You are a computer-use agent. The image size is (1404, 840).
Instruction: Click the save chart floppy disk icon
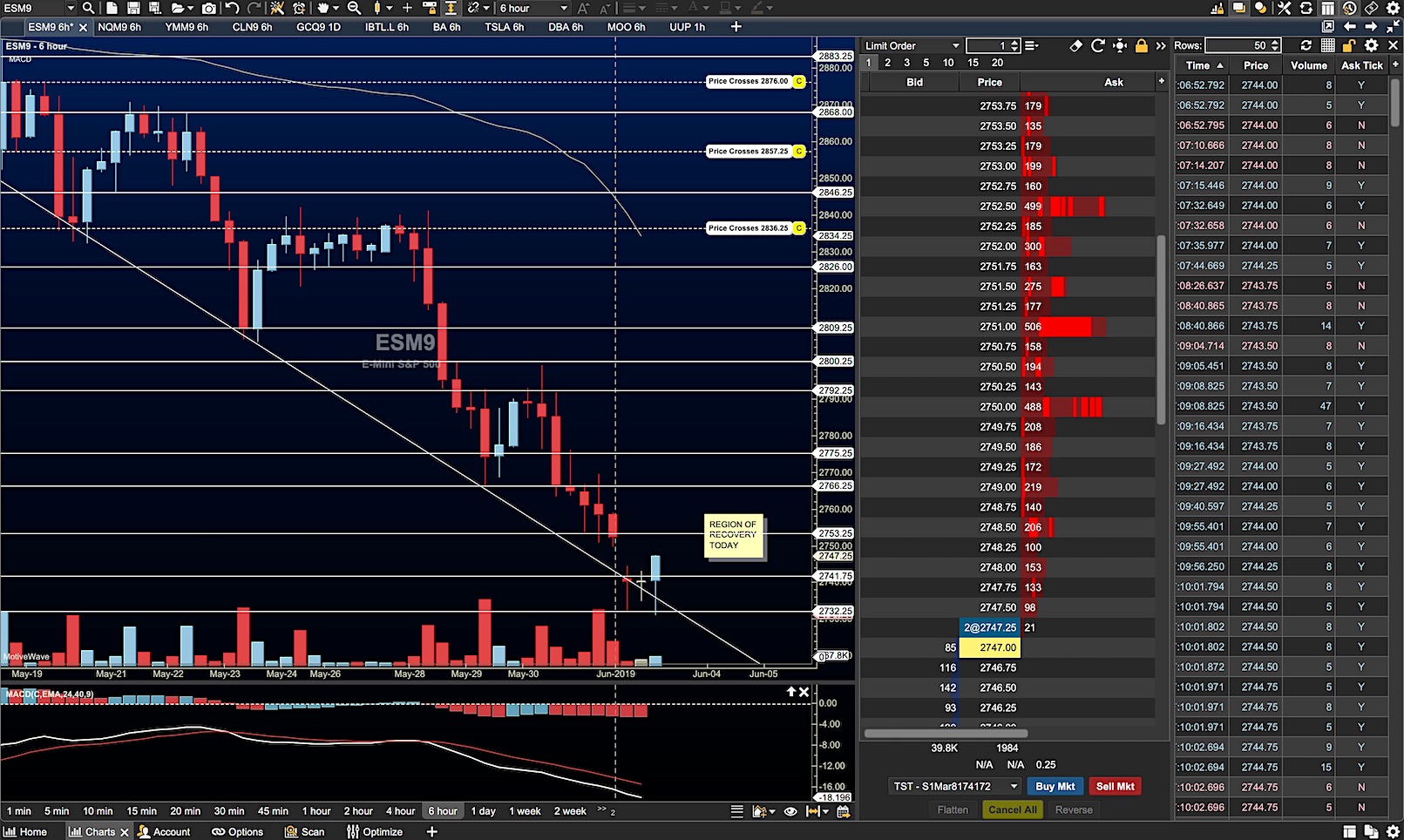point(133,8)
